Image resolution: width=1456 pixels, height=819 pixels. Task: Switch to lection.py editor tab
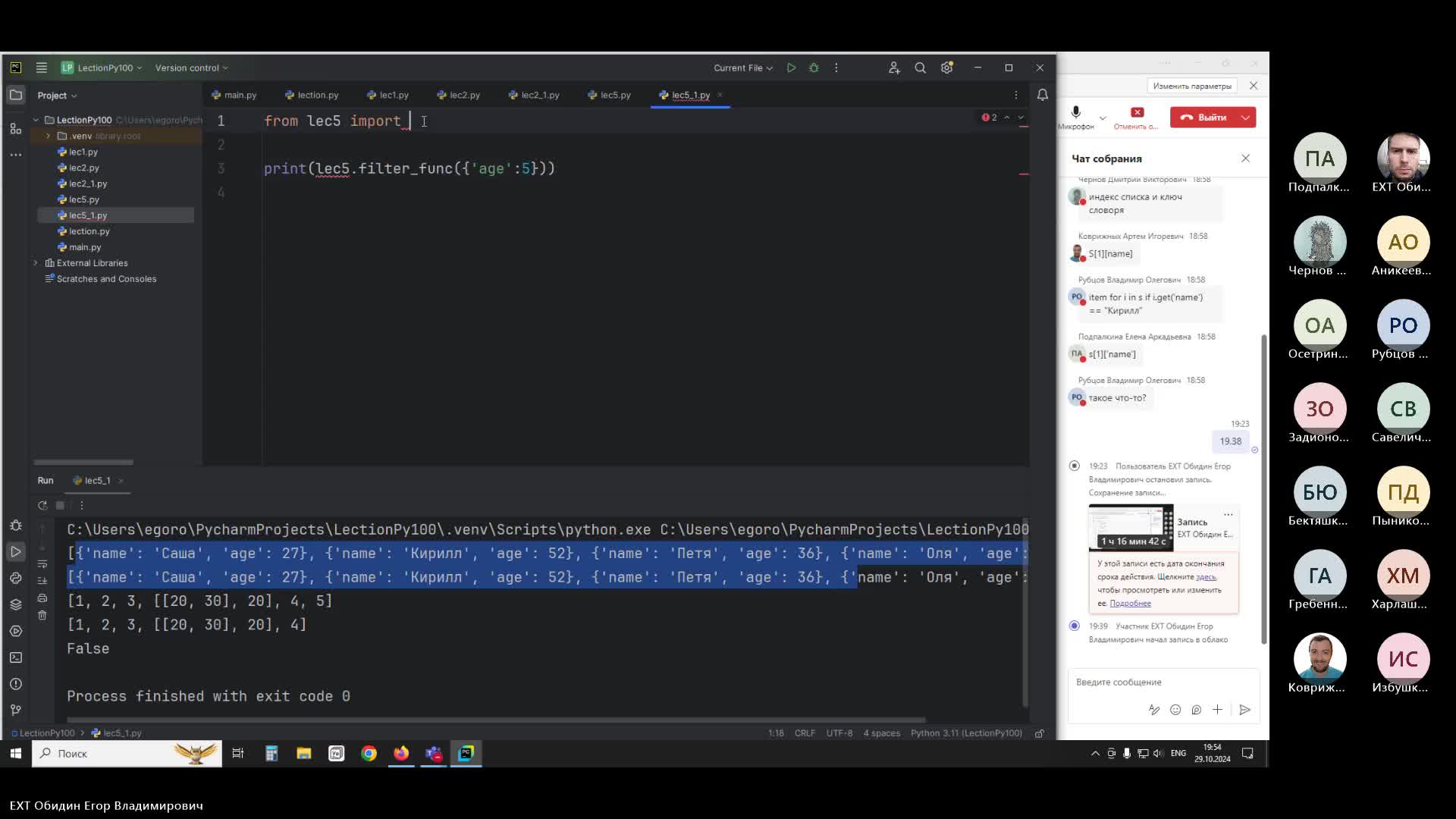point(312,95)
